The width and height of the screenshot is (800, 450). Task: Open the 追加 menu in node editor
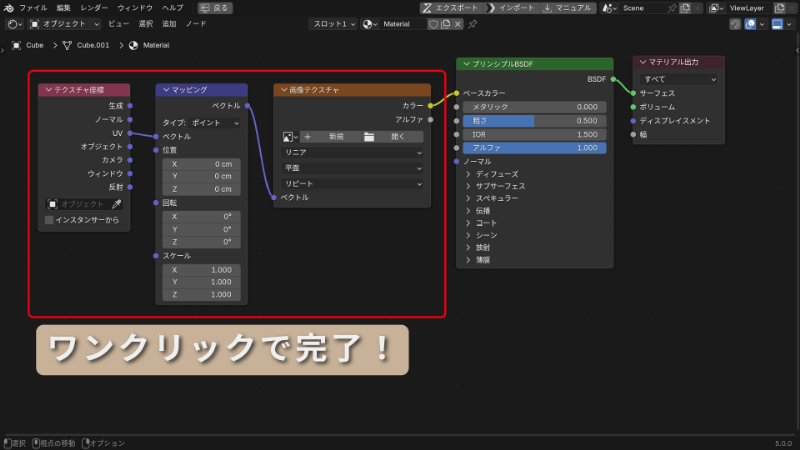tap(169, 24)
